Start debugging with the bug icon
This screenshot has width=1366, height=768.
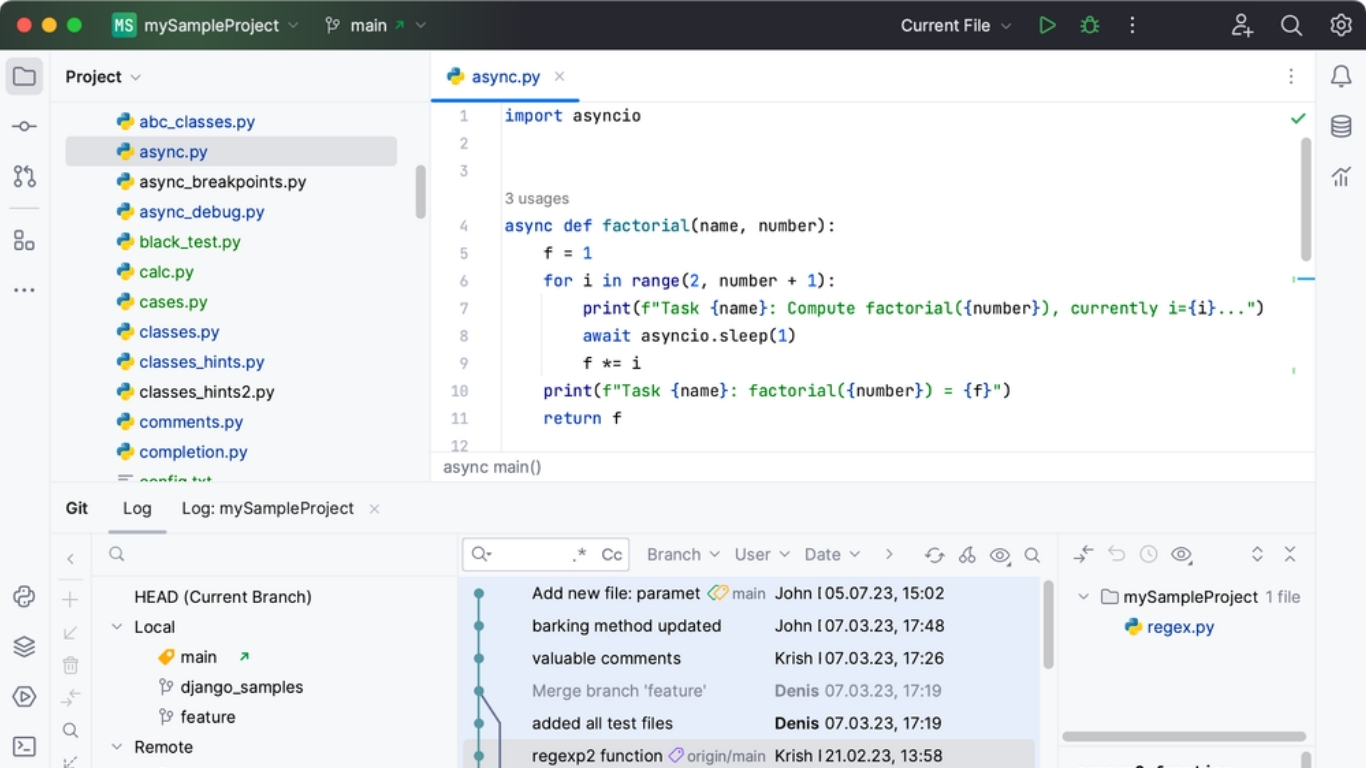1089,25
